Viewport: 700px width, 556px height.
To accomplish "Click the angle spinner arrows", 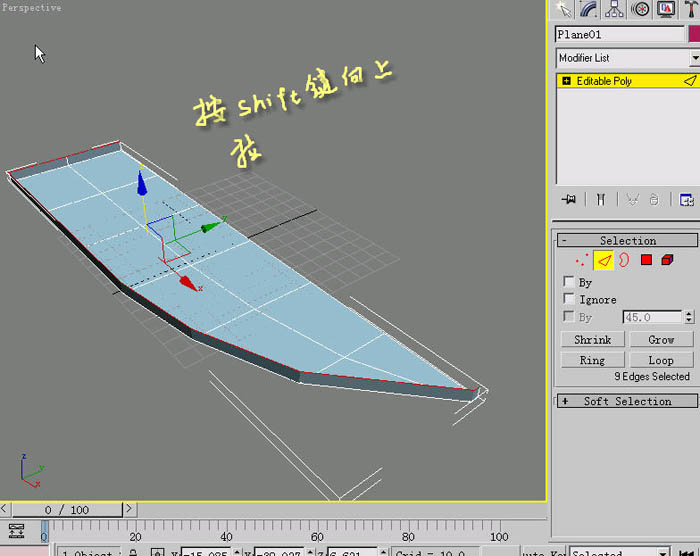I will point(689,317).
